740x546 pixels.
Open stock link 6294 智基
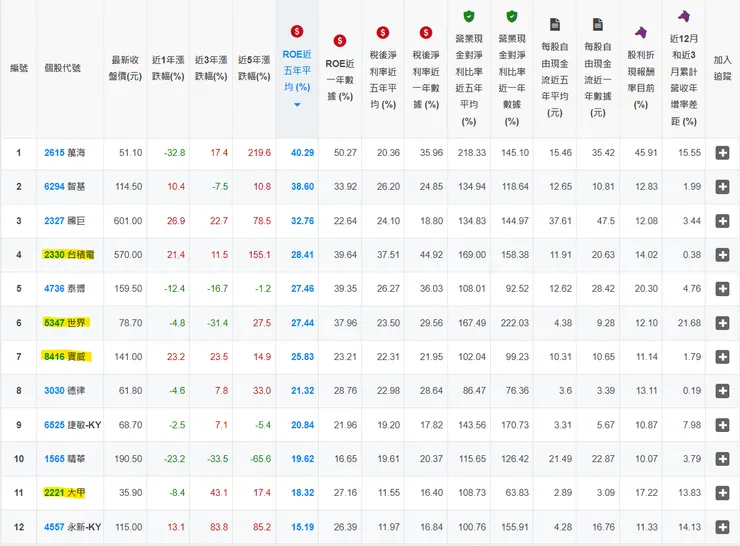(x=65, y=187)
